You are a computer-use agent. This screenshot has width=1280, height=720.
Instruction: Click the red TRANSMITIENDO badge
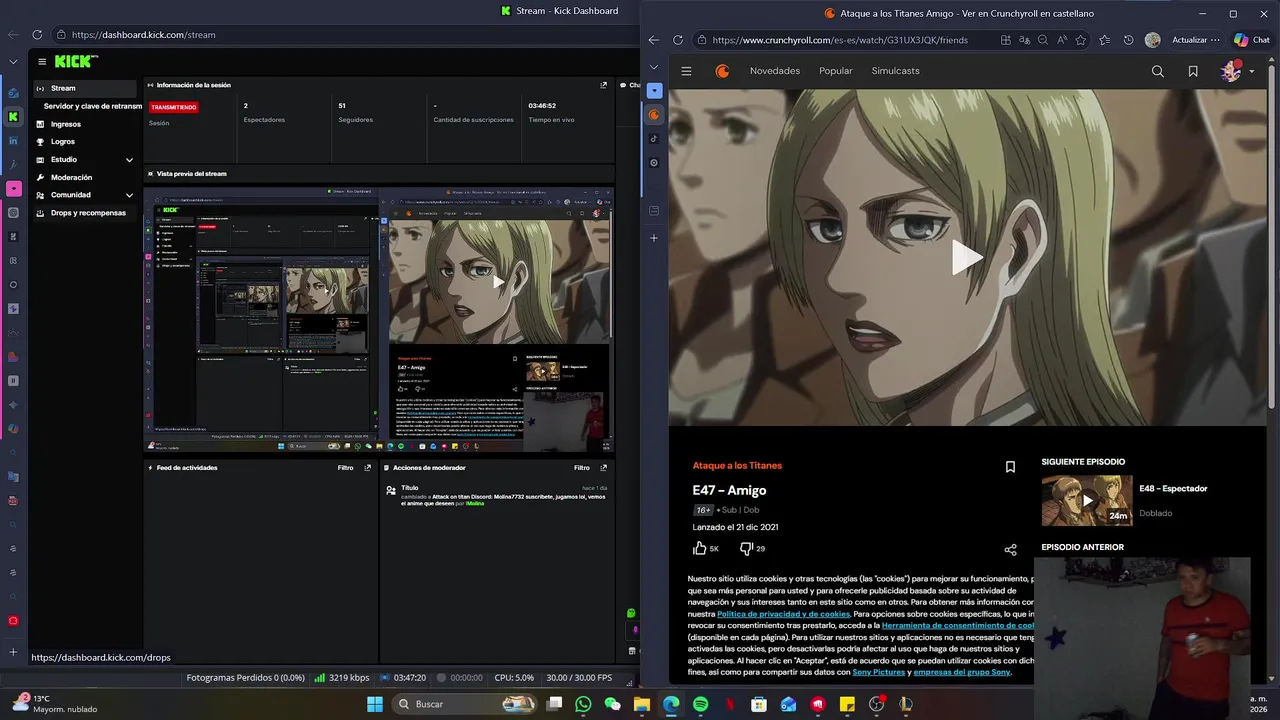(x=174, y=107)
